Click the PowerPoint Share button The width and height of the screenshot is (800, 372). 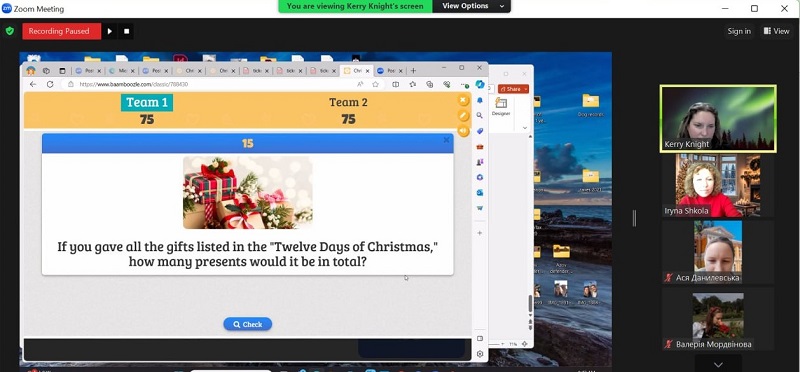pyautogui.click(x=513, y=89)
